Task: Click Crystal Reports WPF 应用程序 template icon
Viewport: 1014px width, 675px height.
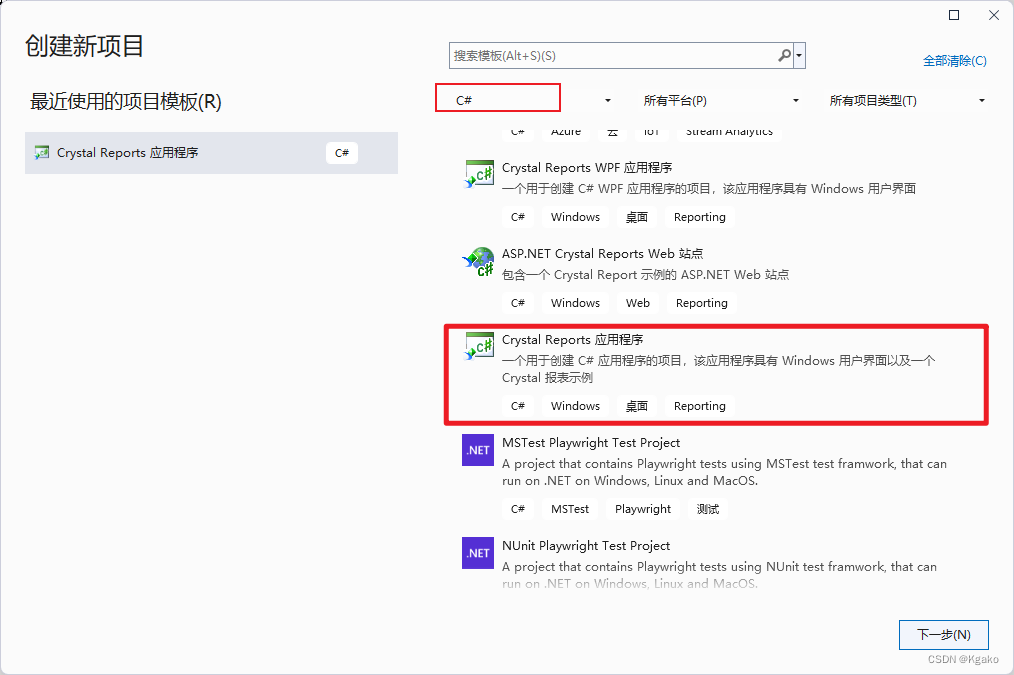Action: 479,174
